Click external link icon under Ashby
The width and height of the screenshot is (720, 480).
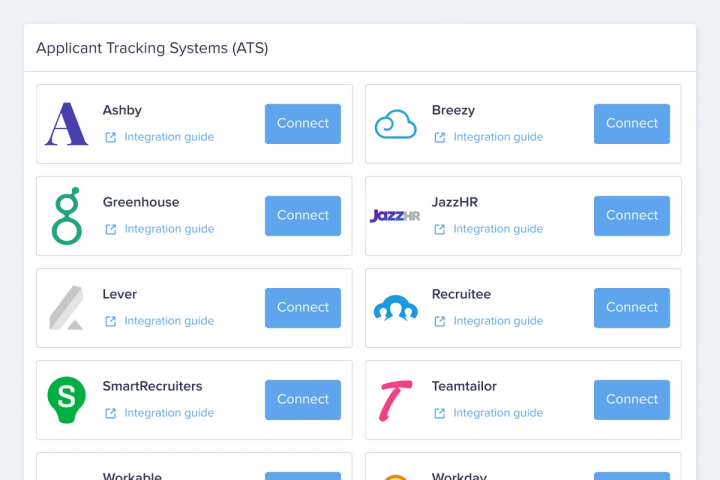tap(111, 137)
